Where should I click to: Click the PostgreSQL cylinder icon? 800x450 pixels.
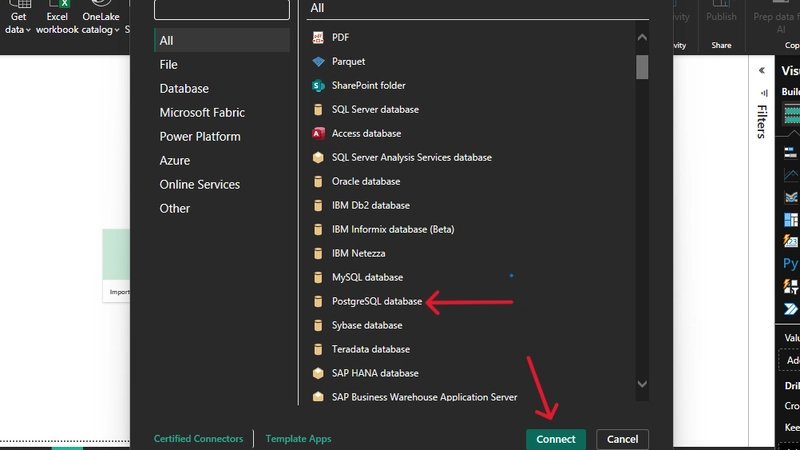pyautogui.click(x=318, y=301)
